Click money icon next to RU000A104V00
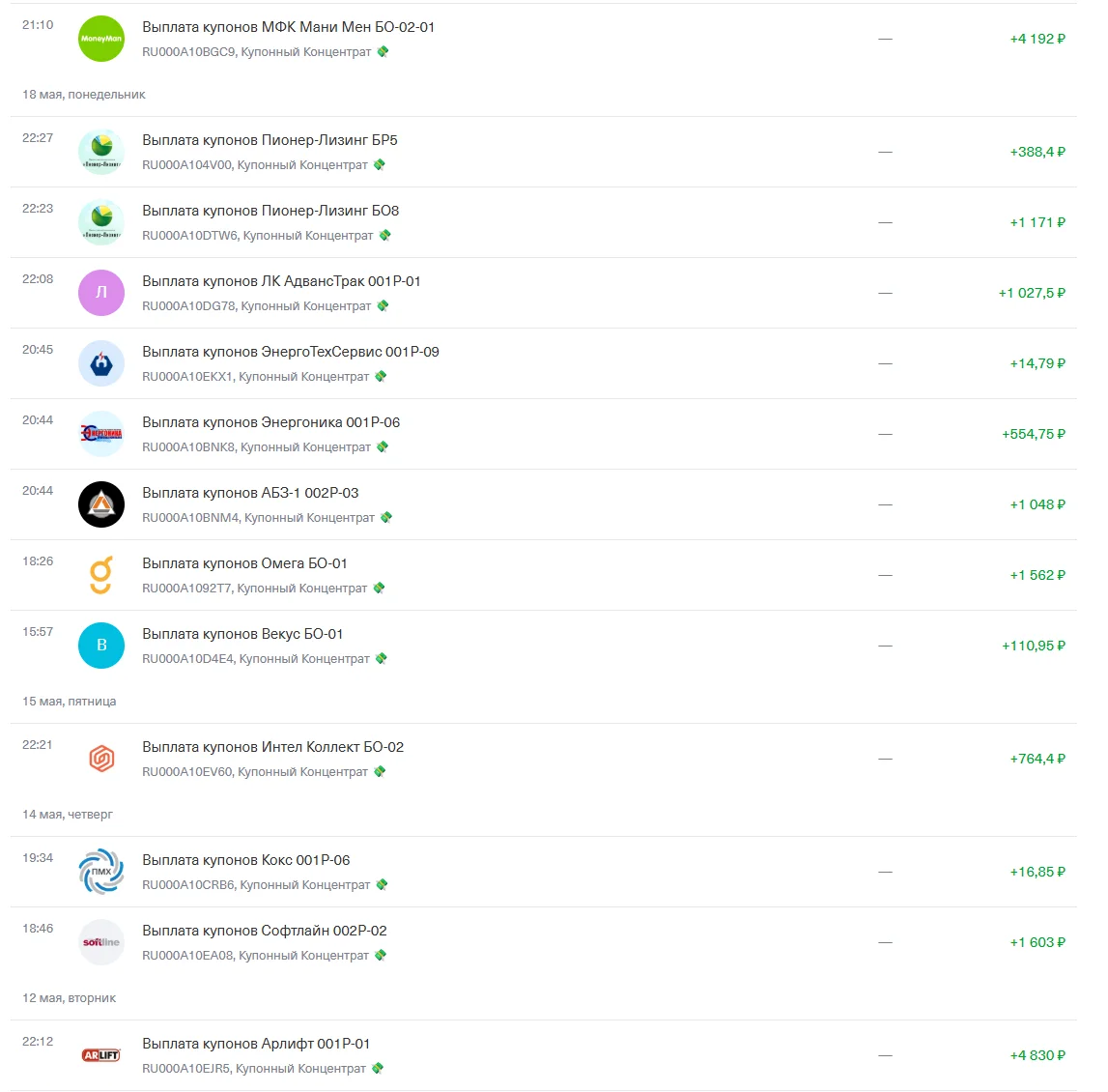This screenshot has height=1092, width=1108. pyautogui.click(x=380, y=164)
